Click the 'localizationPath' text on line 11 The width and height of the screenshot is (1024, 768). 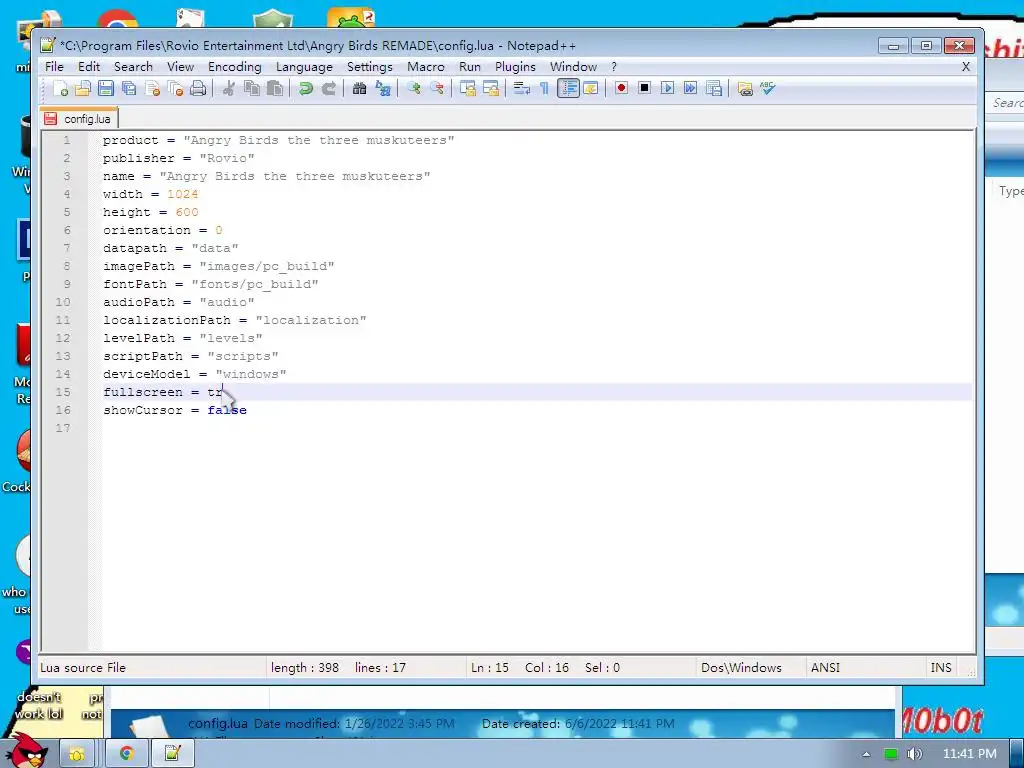click(x=167, y=320)
